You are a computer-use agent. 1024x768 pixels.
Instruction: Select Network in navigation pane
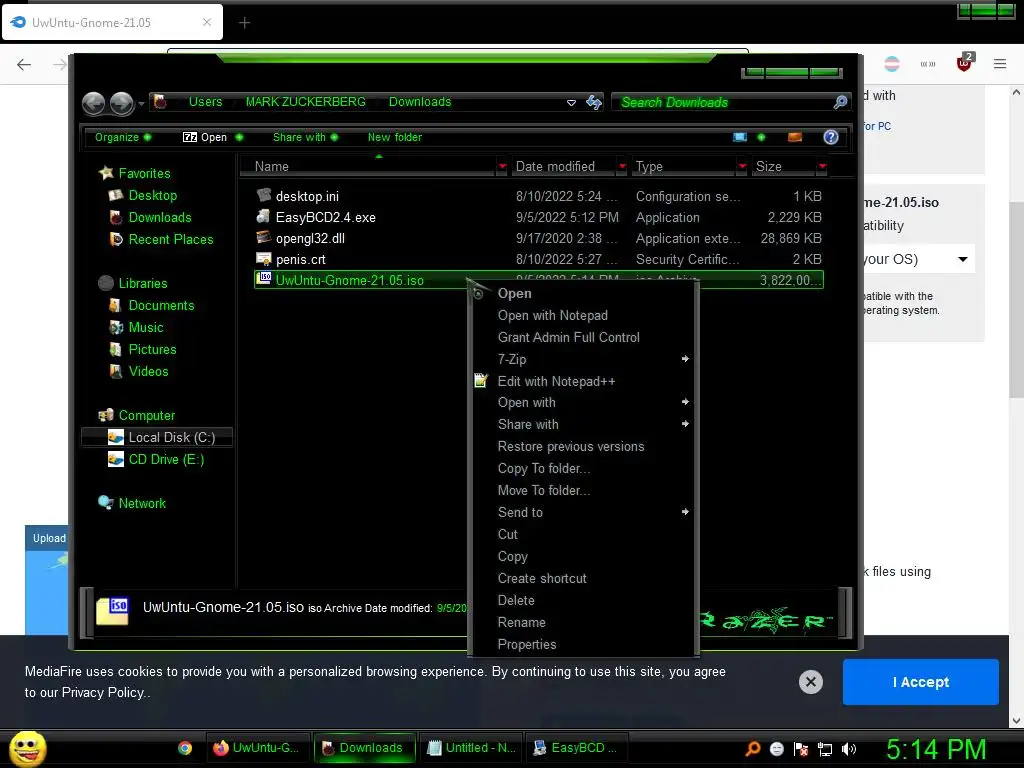pyautogui.click(x=132, y=503)
